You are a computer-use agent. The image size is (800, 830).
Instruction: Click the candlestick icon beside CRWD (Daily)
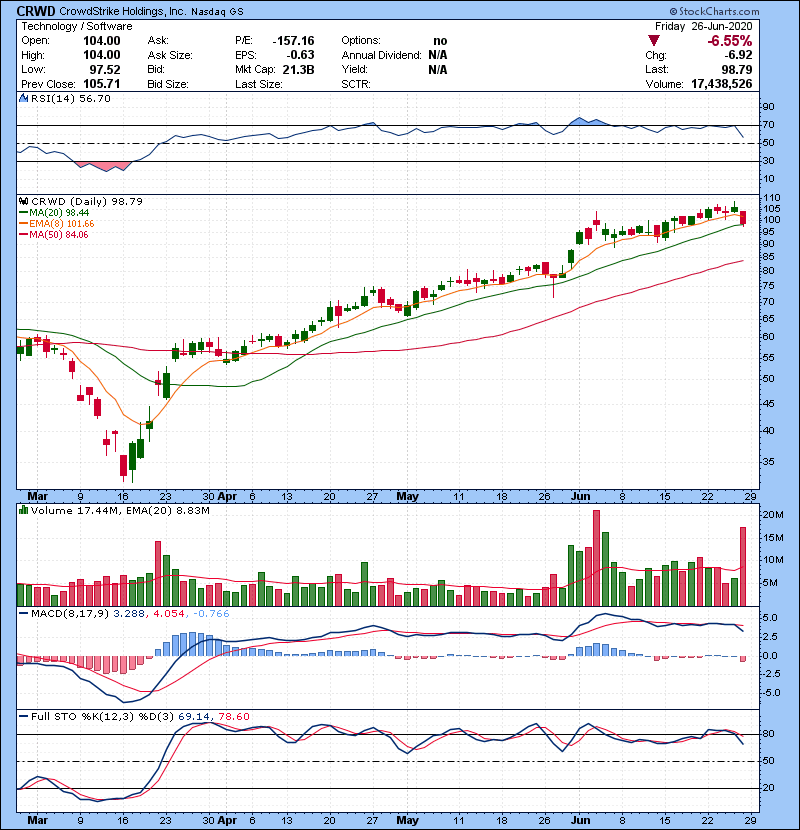(23, 201)
